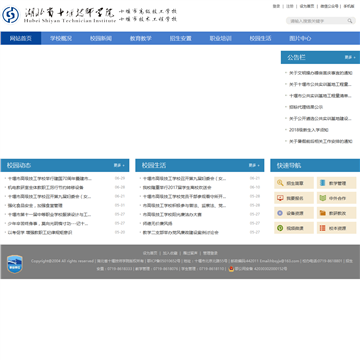Open 校园生活 article mentioning 2017留学生 dated 06-10
Screen dimensions: 360x360
[x=177, y=188]
